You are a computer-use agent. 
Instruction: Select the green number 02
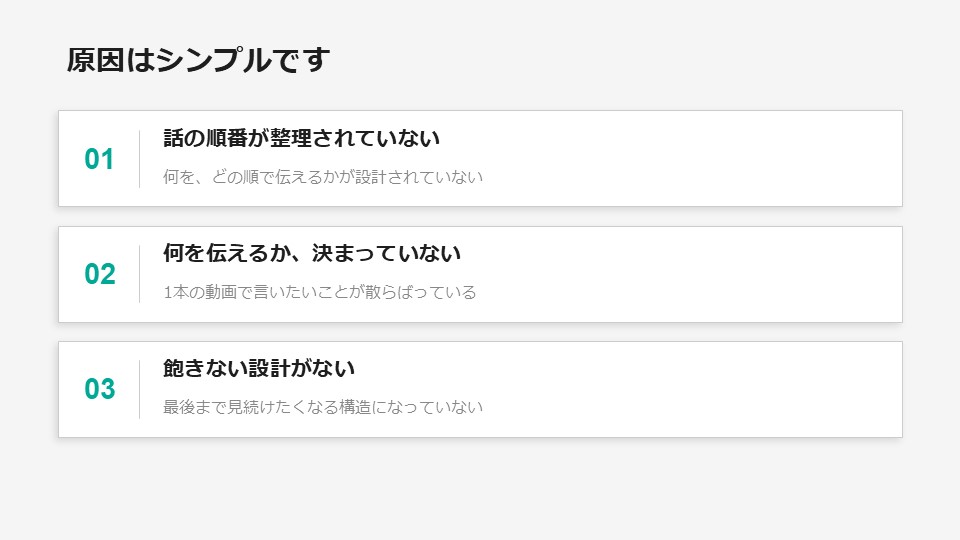pyautogui.click(x=99, y=274)
